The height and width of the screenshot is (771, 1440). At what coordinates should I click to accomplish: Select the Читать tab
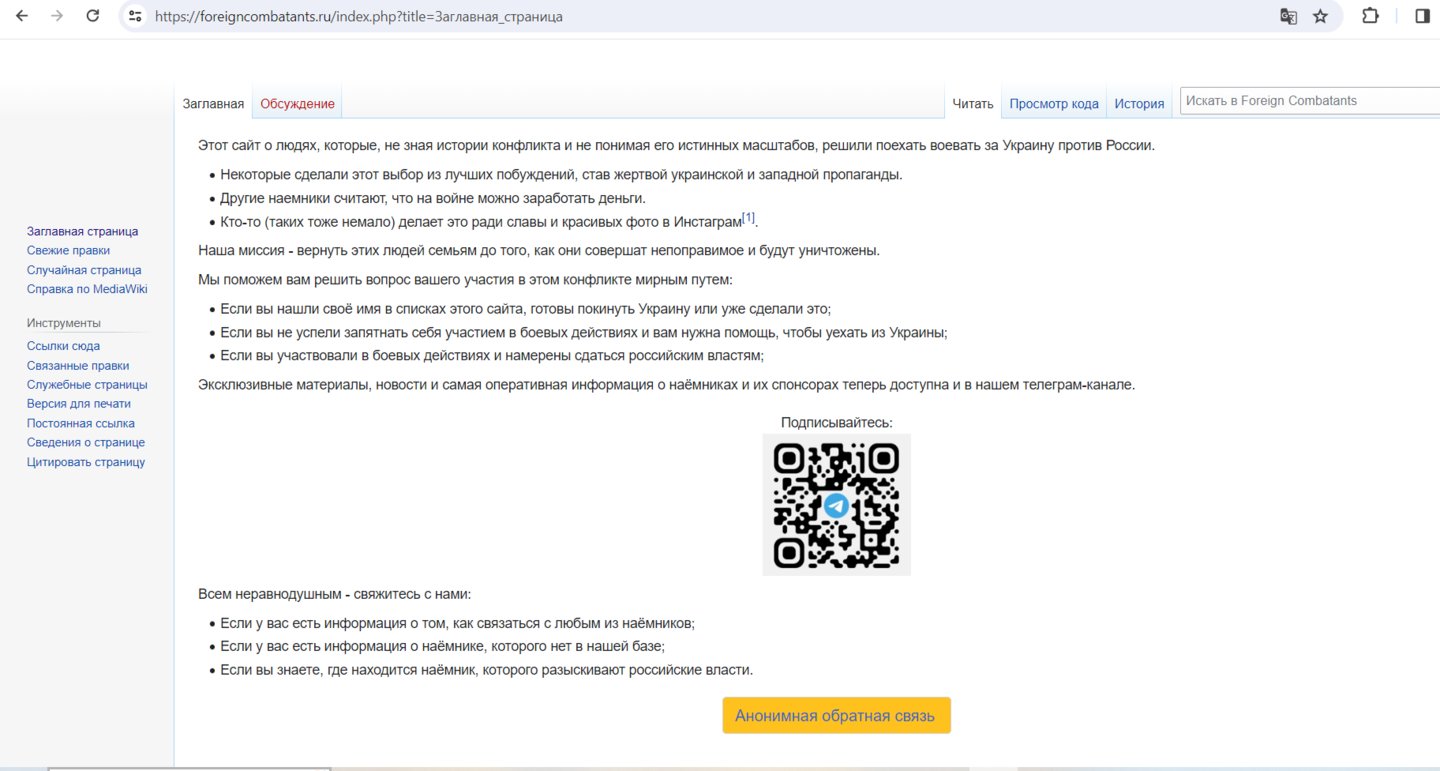(x=973, y=104)
